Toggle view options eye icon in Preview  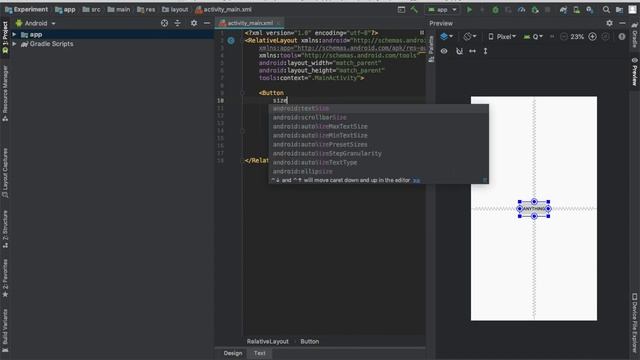pyautogui.click(x=444, y=51)
